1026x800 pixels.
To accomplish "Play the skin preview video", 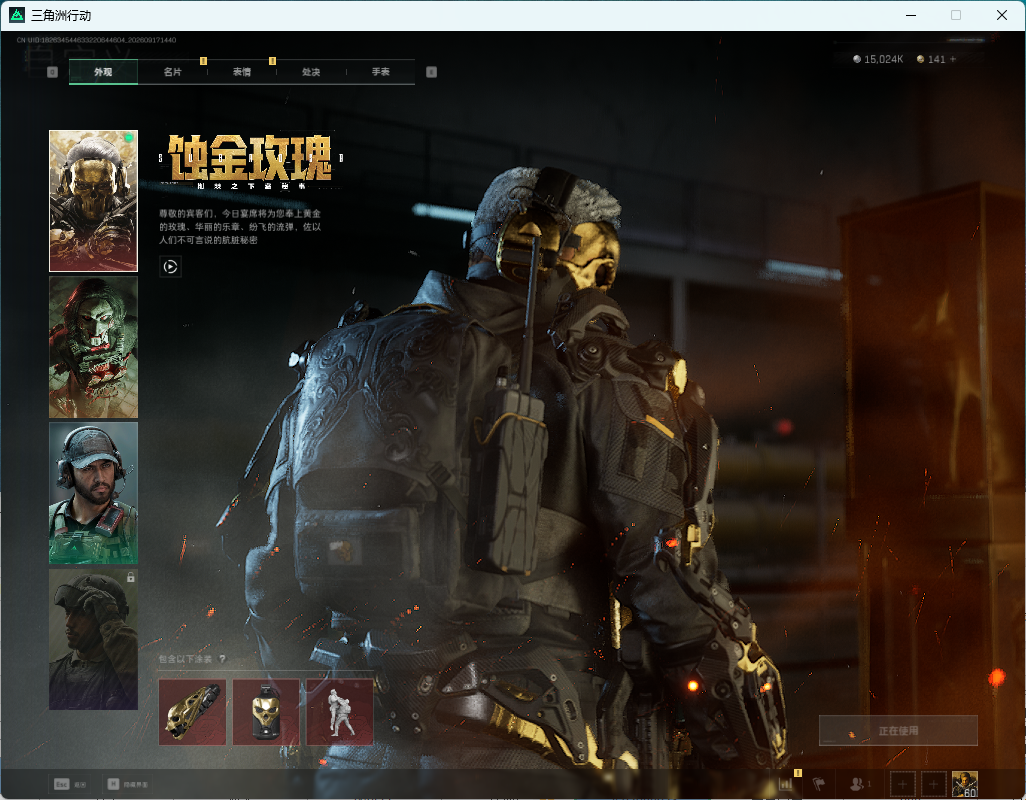I will (x=170, y=266).
